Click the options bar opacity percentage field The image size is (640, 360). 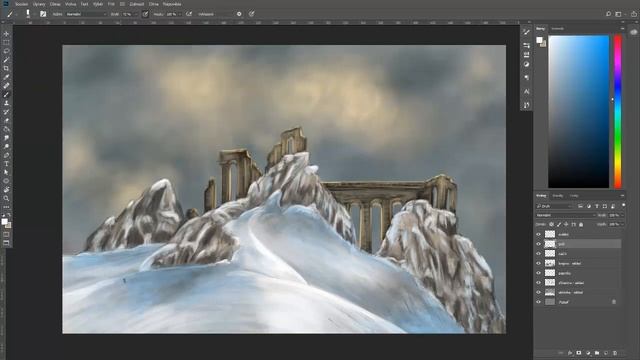(127, 14)
